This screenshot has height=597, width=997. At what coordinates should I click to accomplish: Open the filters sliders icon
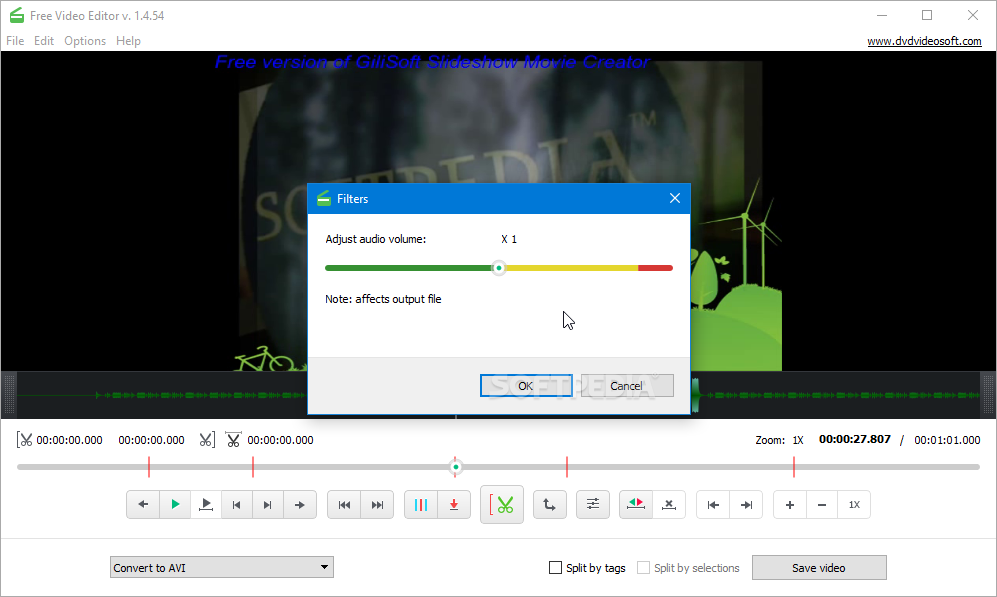593,505
